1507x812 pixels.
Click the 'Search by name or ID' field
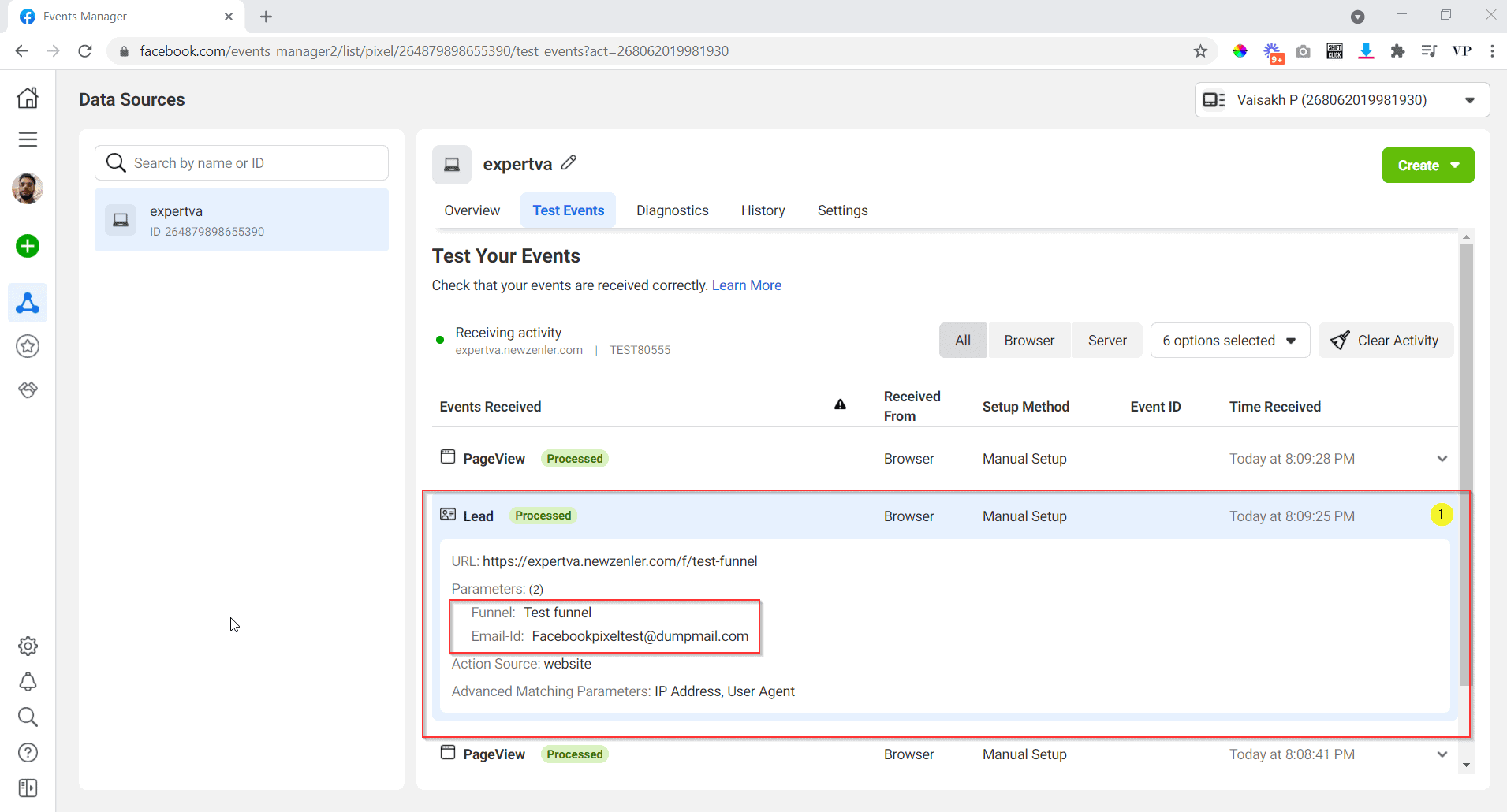click(x=241, y=162)
